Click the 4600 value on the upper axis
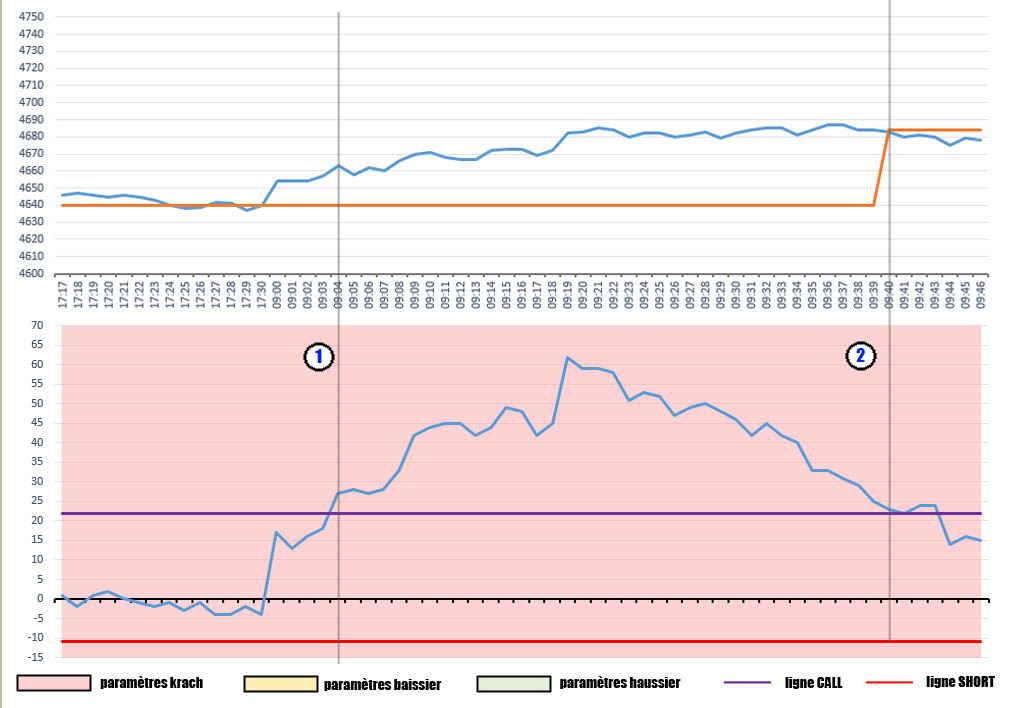The image size is (1011, 708). coord(32,273)
